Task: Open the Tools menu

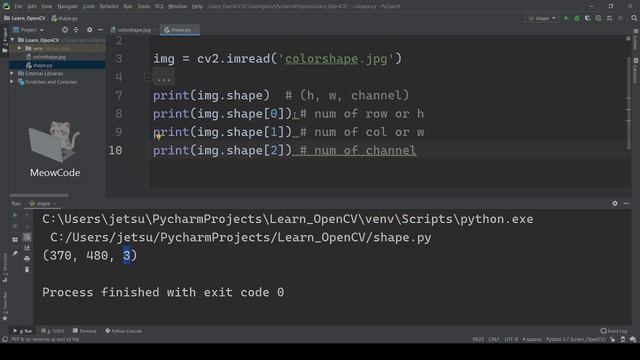Action: [143, 6]
